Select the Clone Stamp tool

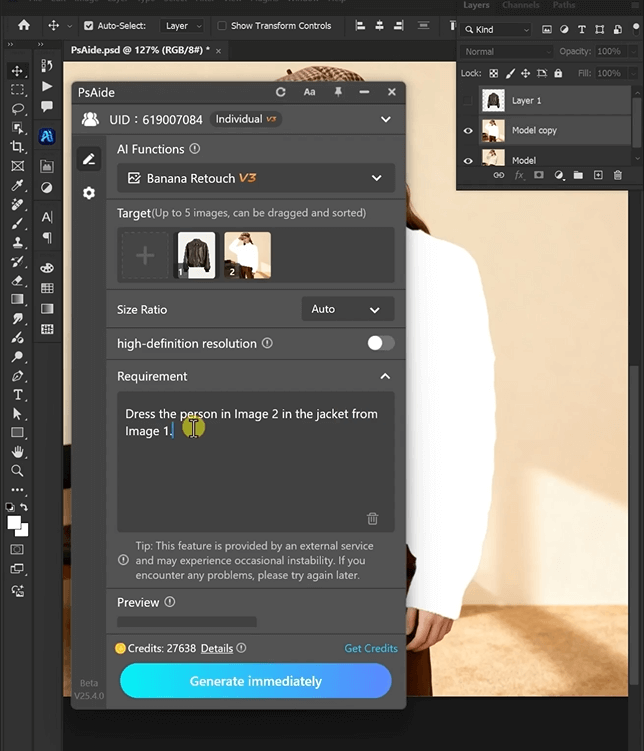[x=17, y=242]
